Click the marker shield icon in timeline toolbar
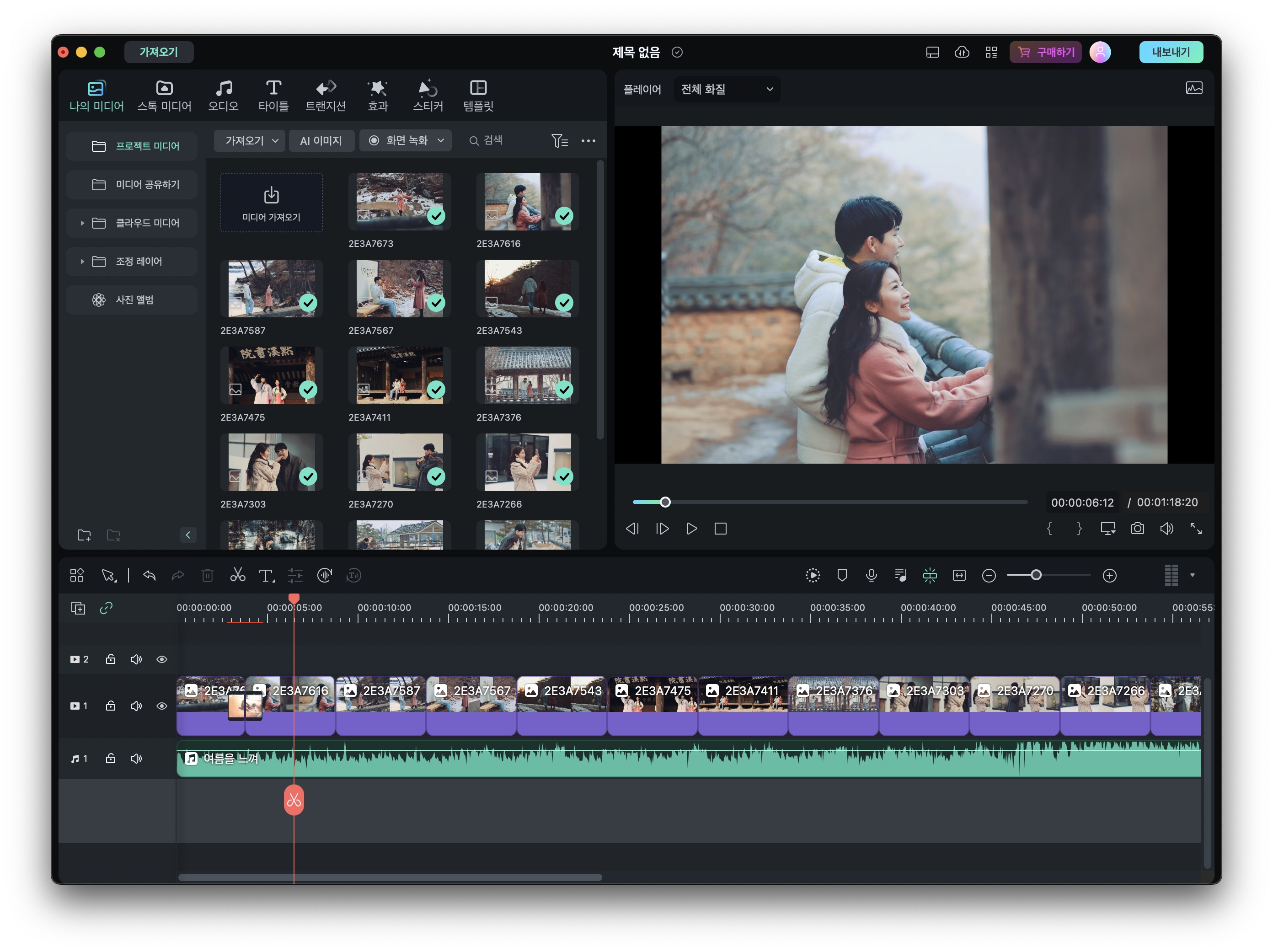 pyautogui.click(x=841, y=575)
